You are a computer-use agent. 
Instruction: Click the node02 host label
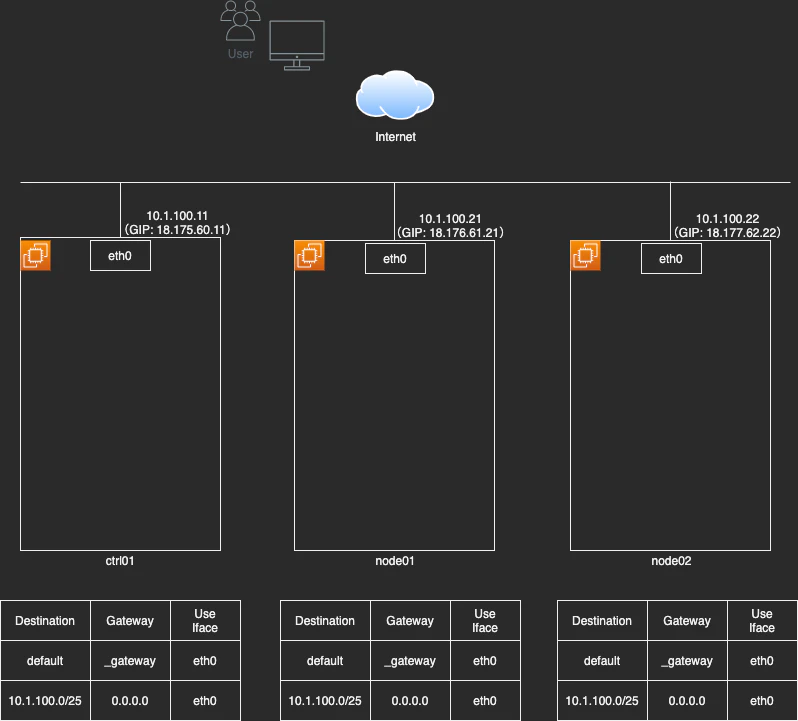671,561
